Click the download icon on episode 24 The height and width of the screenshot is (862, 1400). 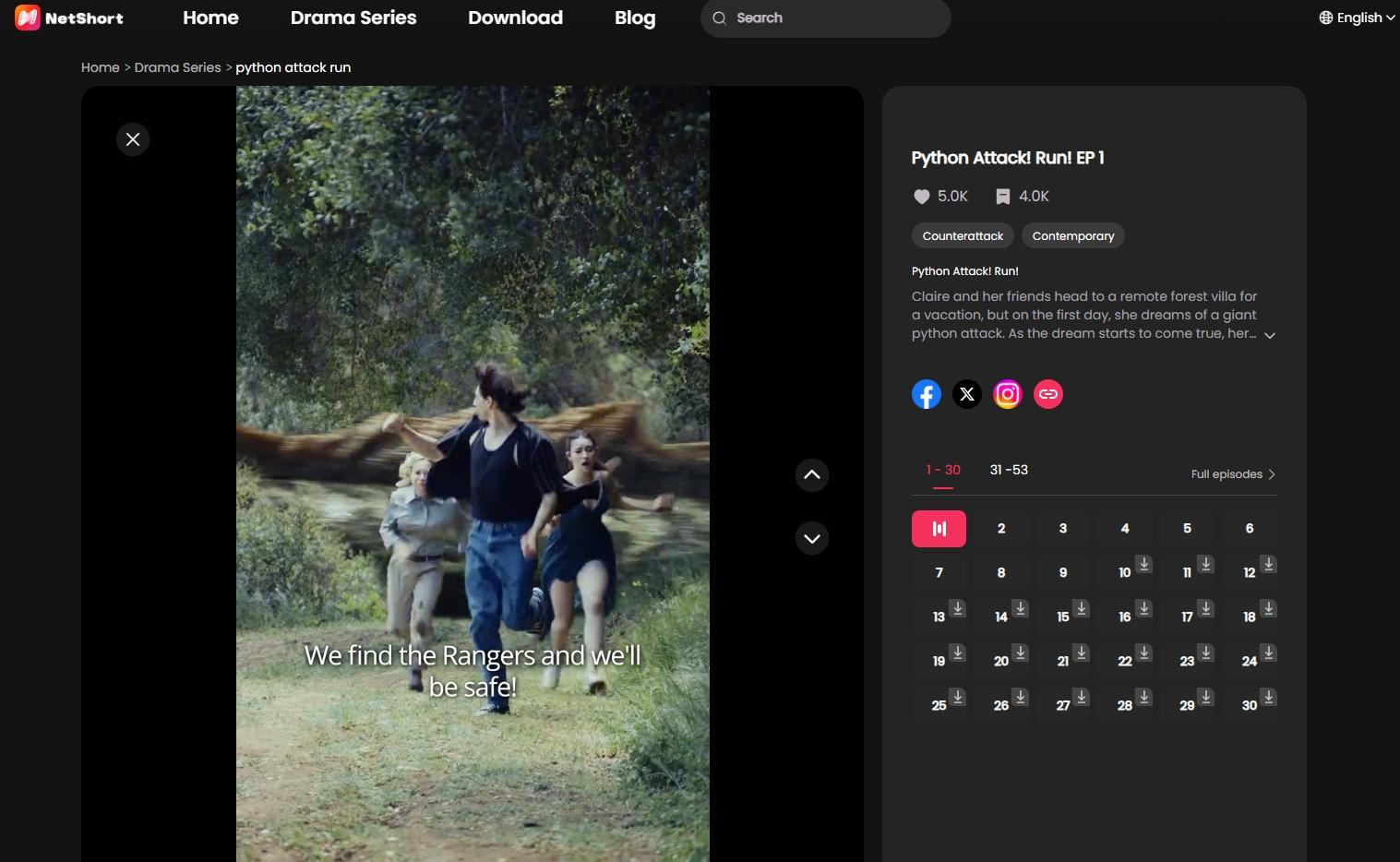pos(1269,652)
